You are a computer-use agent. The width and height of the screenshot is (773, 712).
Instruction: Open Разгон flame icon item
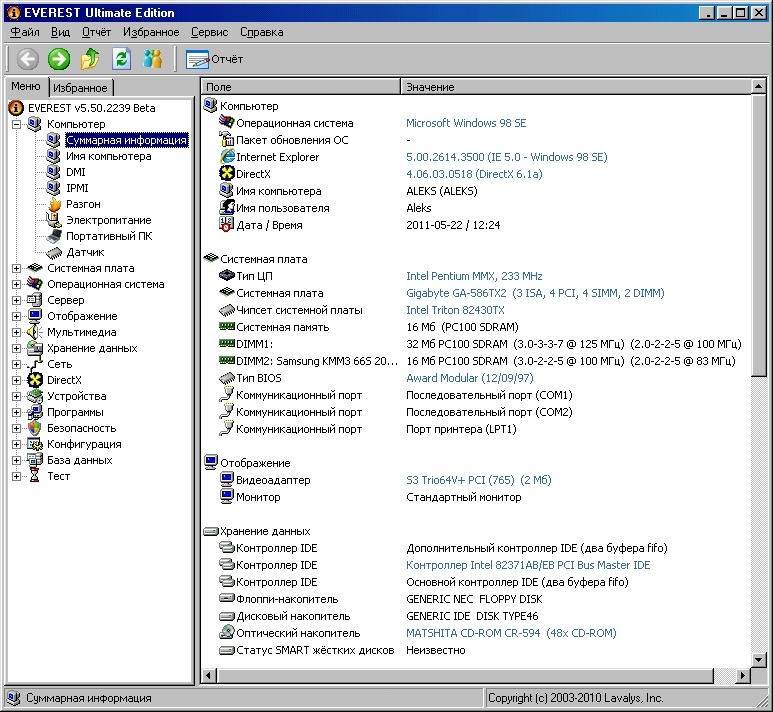(55, 204)
